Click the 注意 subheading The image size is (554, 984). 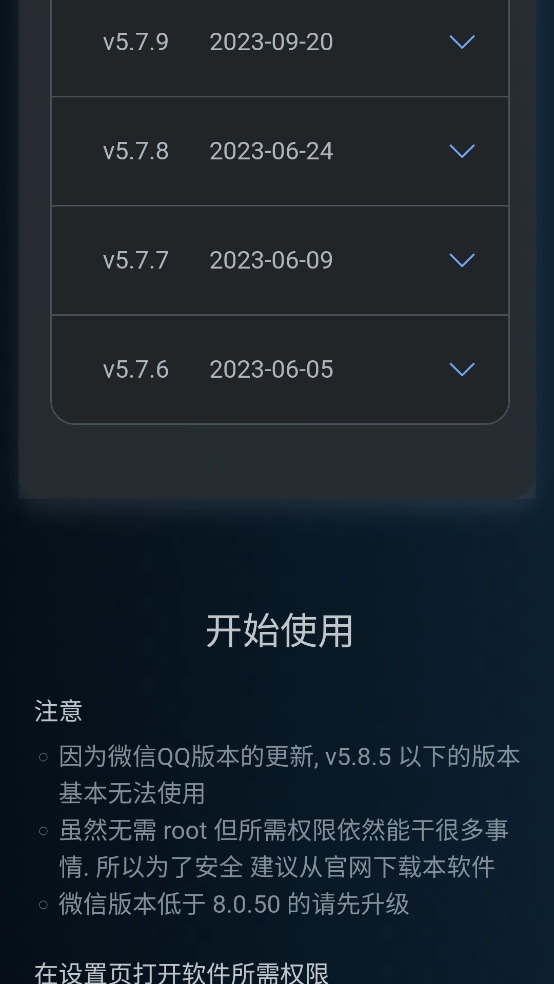[58, 711]
